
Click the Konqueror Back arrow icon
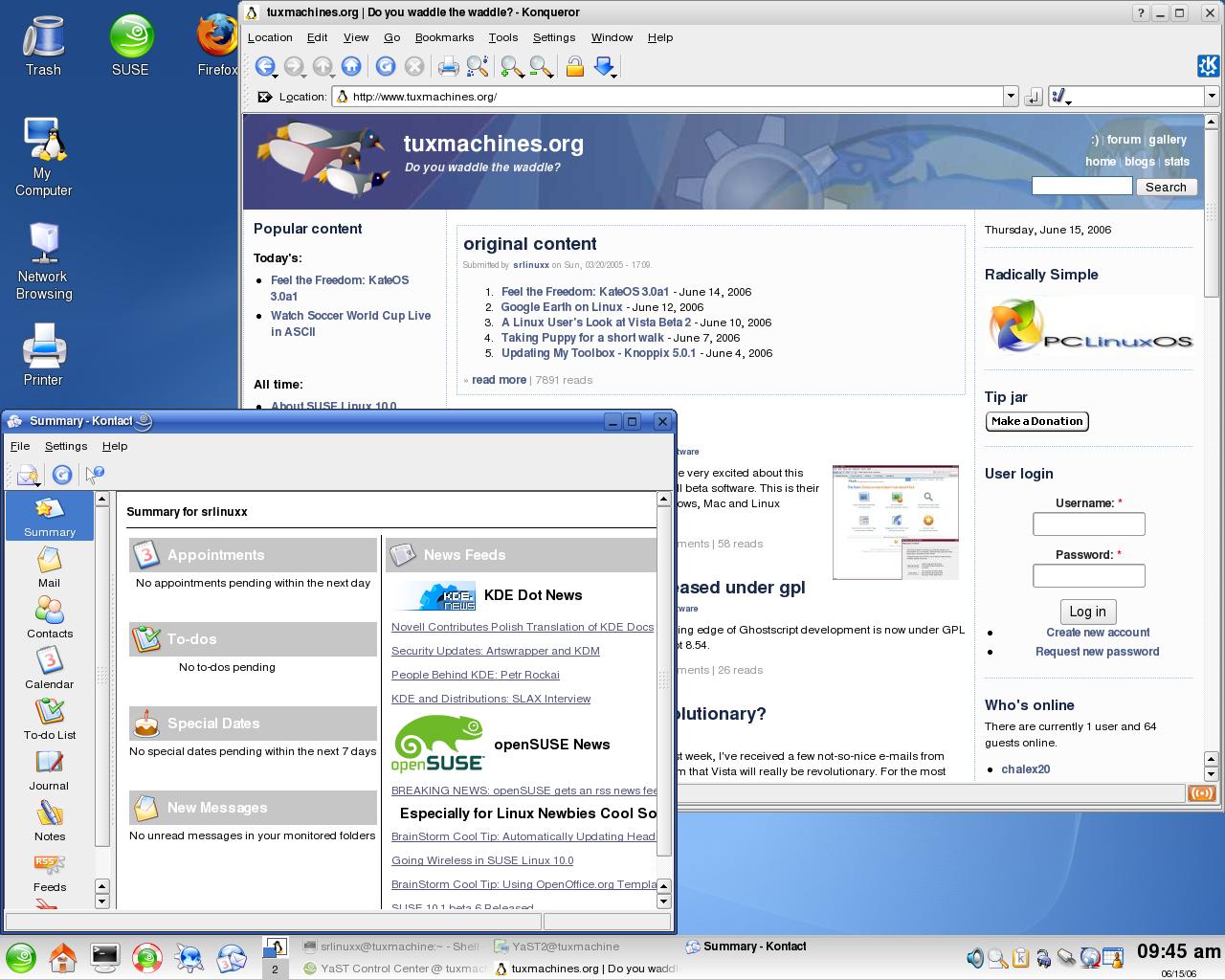(263, 66)
